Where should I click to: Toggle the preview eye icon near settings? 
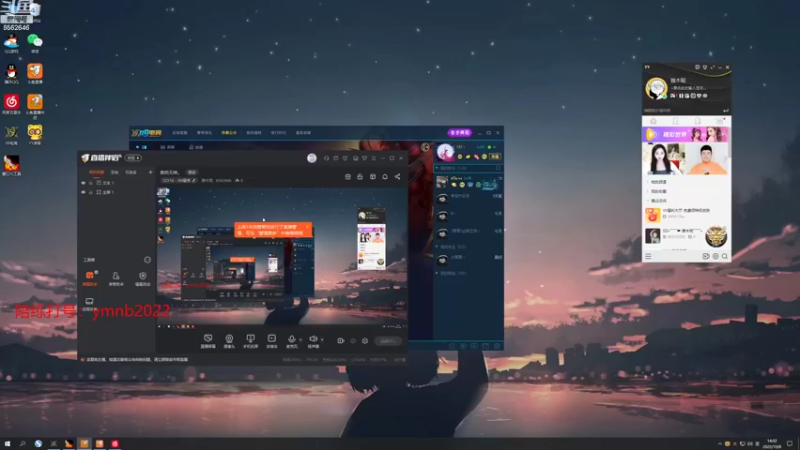[353, 341]
